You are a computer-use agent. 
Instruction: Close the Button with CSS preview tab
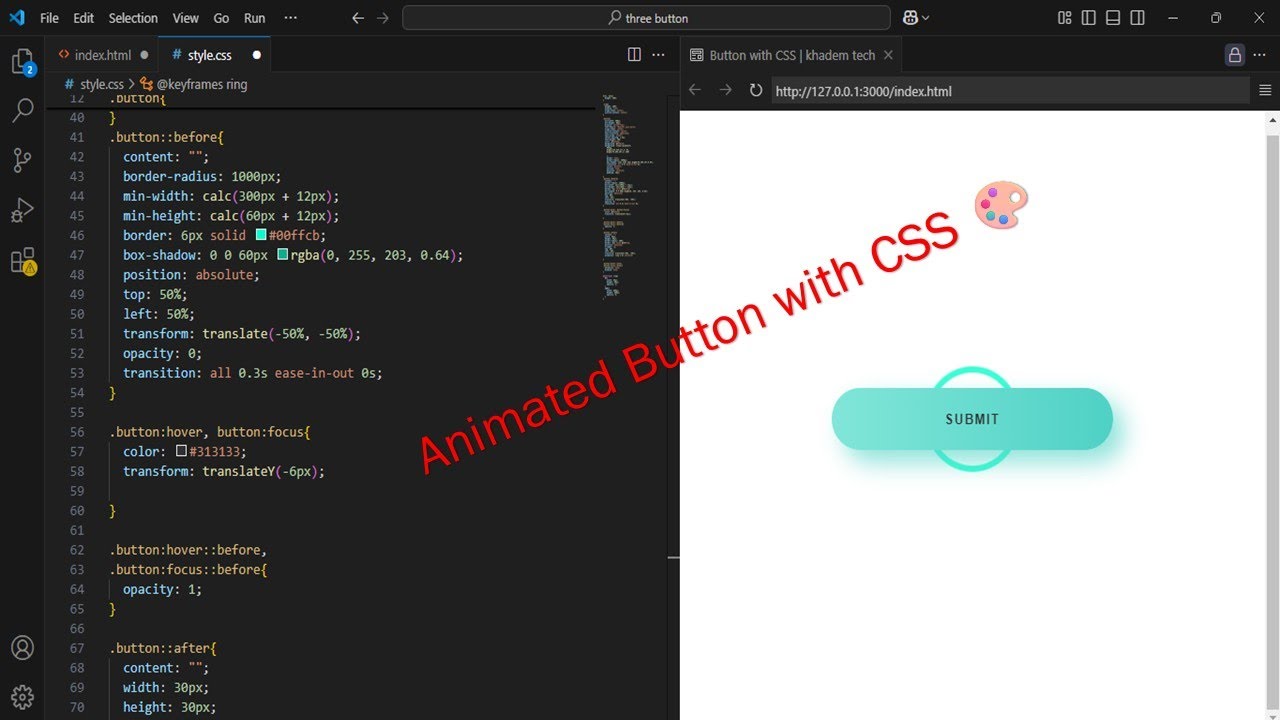[x=888, y=55]
